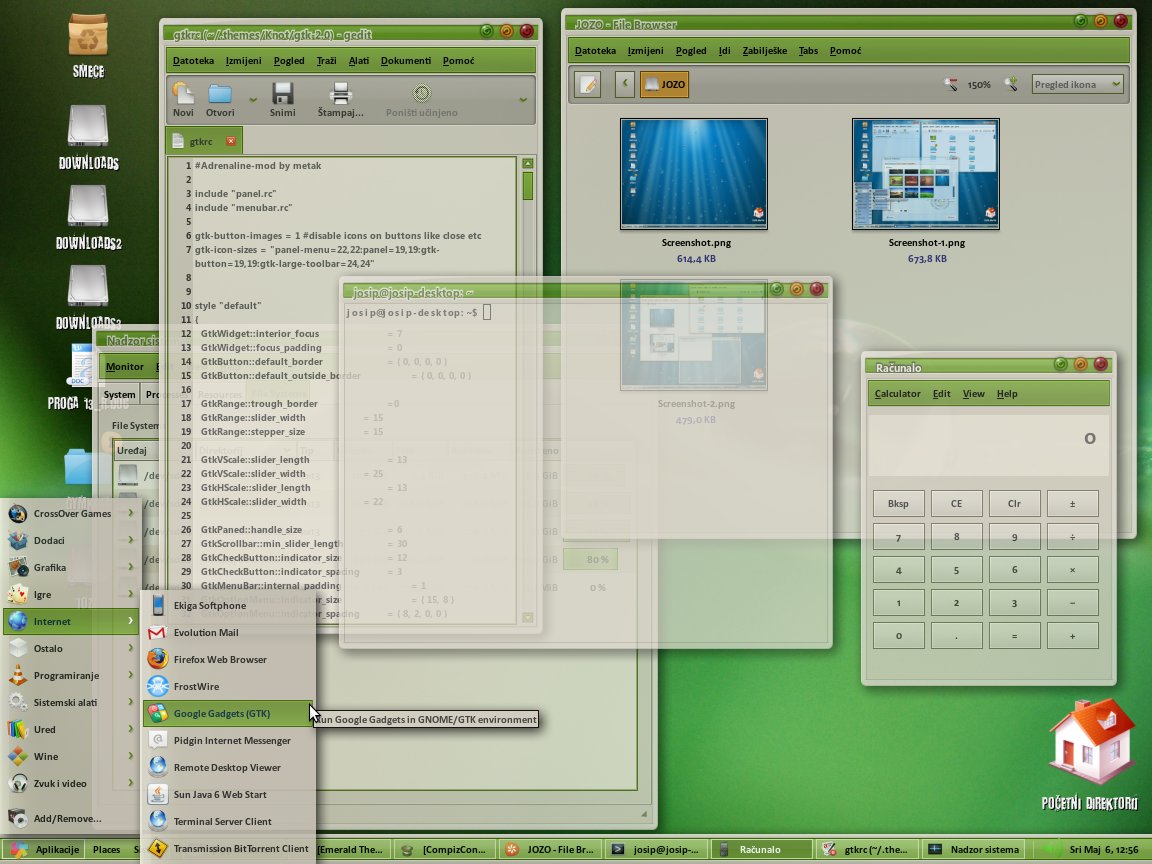This screenshot has height=864, width=1152.
Task: Launch FrostWire from the Internet menu
Action: pyautogui.click(x=228, y=686)
